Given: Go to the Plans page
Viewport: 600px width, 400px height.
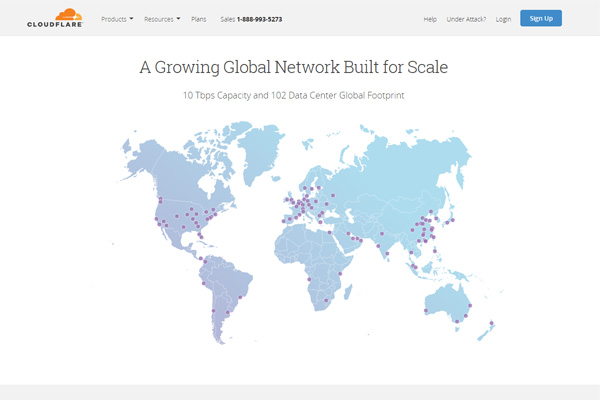Looking at the screenshot, I should click(199, 19).
